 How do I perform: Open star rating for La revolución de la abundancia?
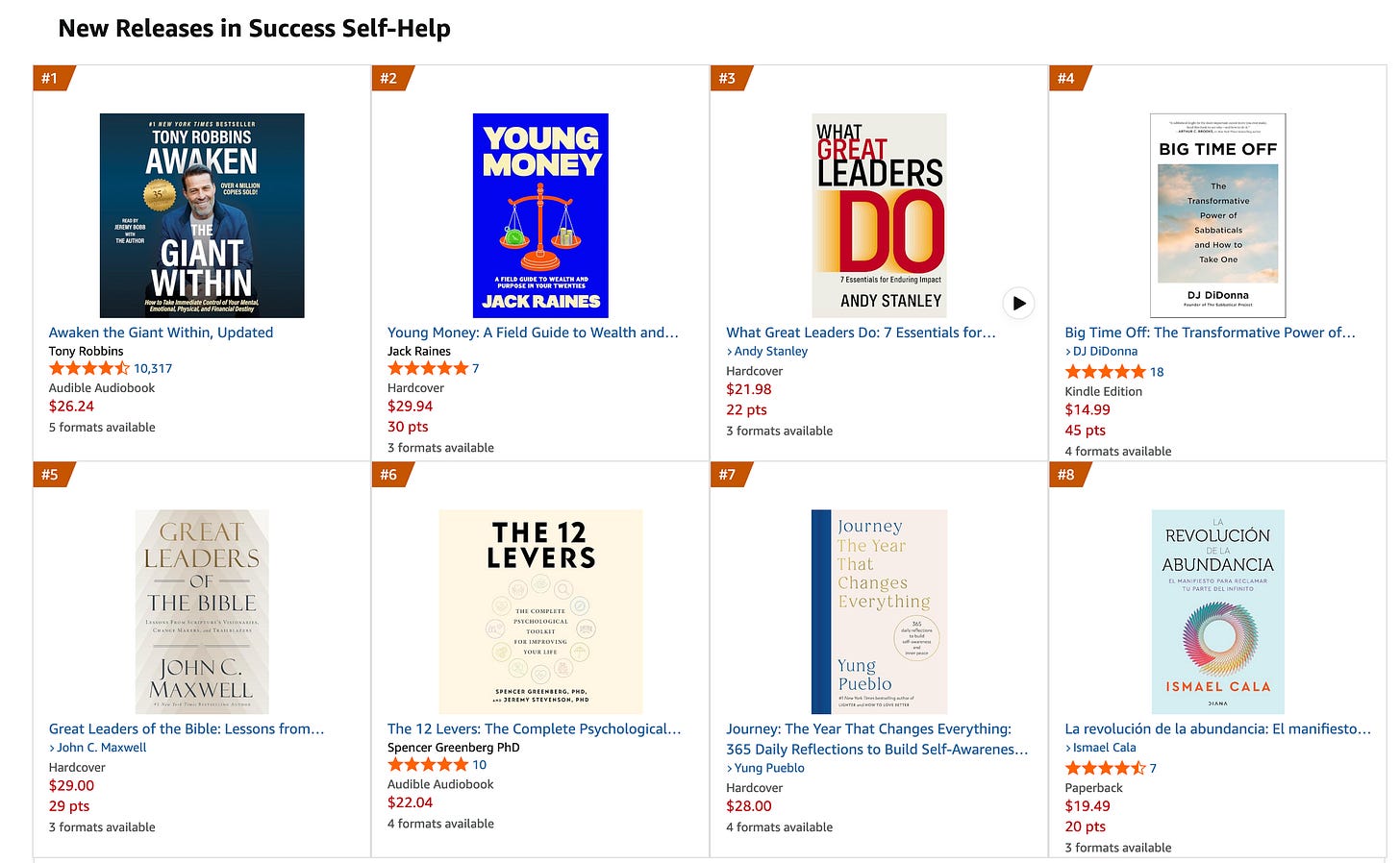click(1105, 768)
